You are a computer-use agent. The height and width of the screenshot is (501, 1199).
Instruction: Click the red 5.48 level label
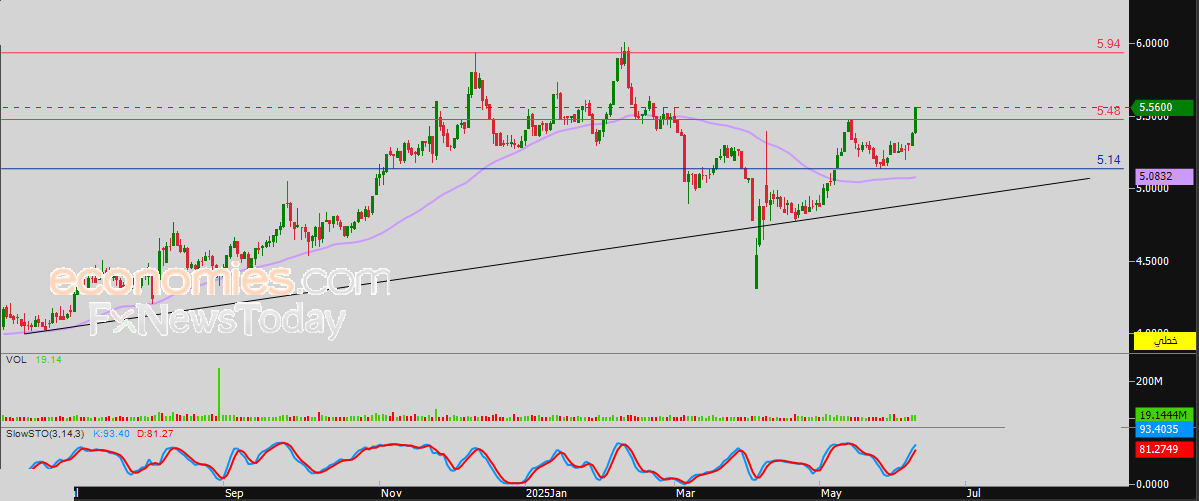1108,112
